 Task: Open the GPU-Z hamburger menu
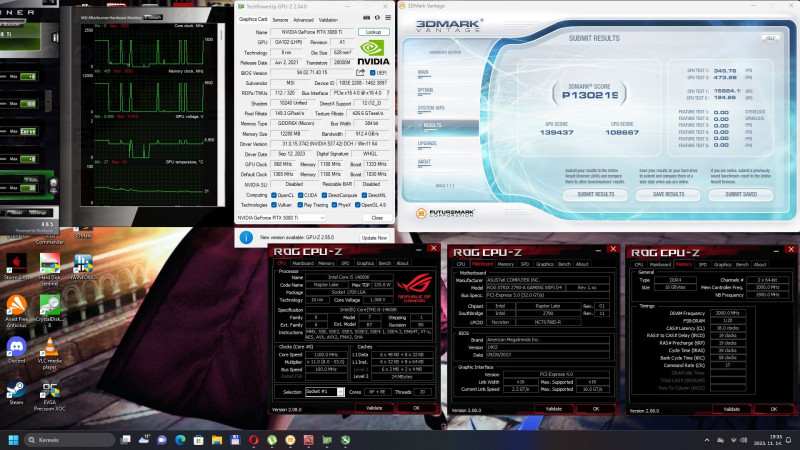[x=388, y=18]
